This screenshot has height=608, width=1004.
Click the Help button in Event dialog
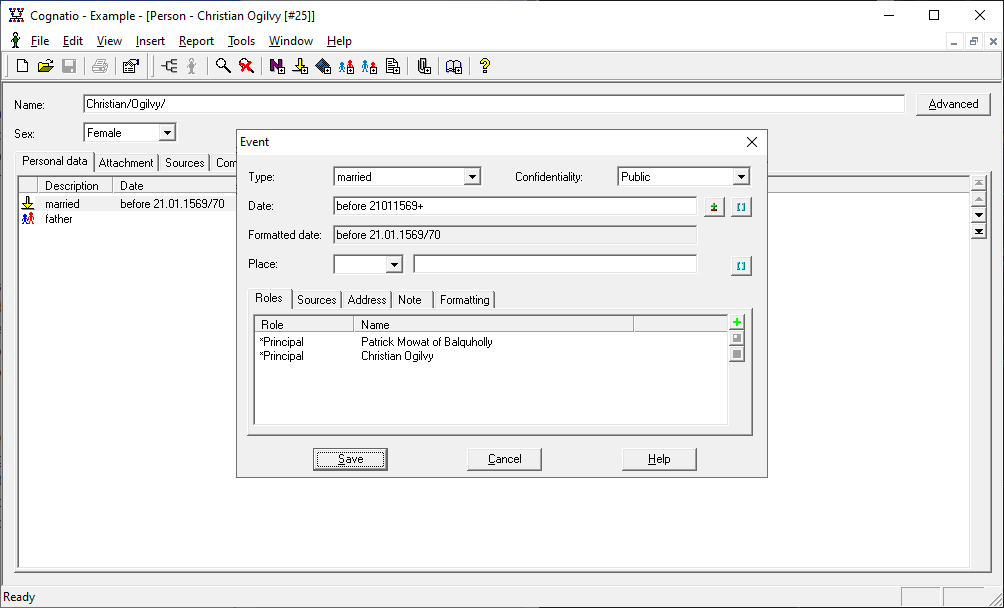[659, 459]
